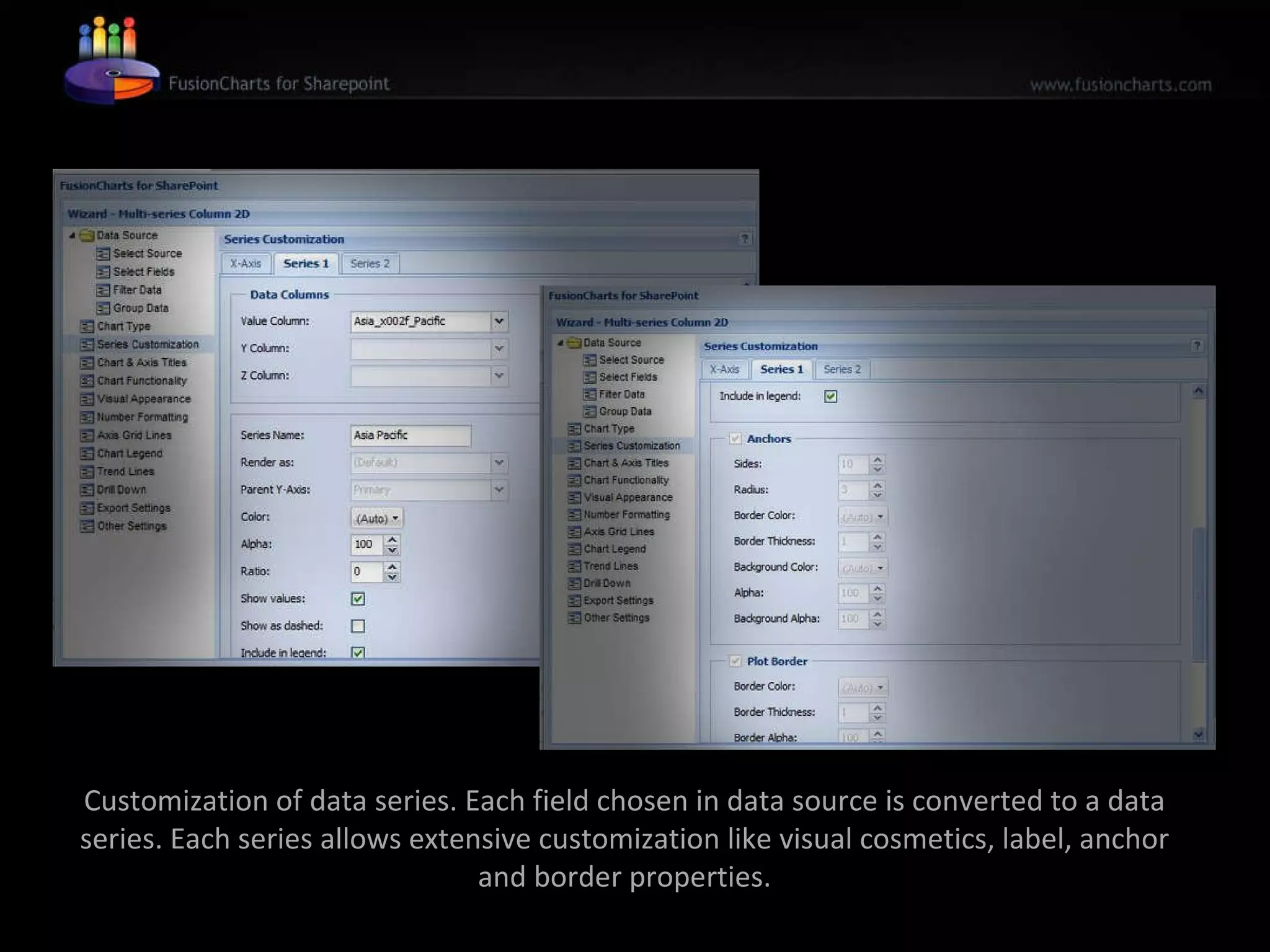Click Chart Functionality icon in left window
The height and width of the screenshot is (952, 1270).
point(87,381)
